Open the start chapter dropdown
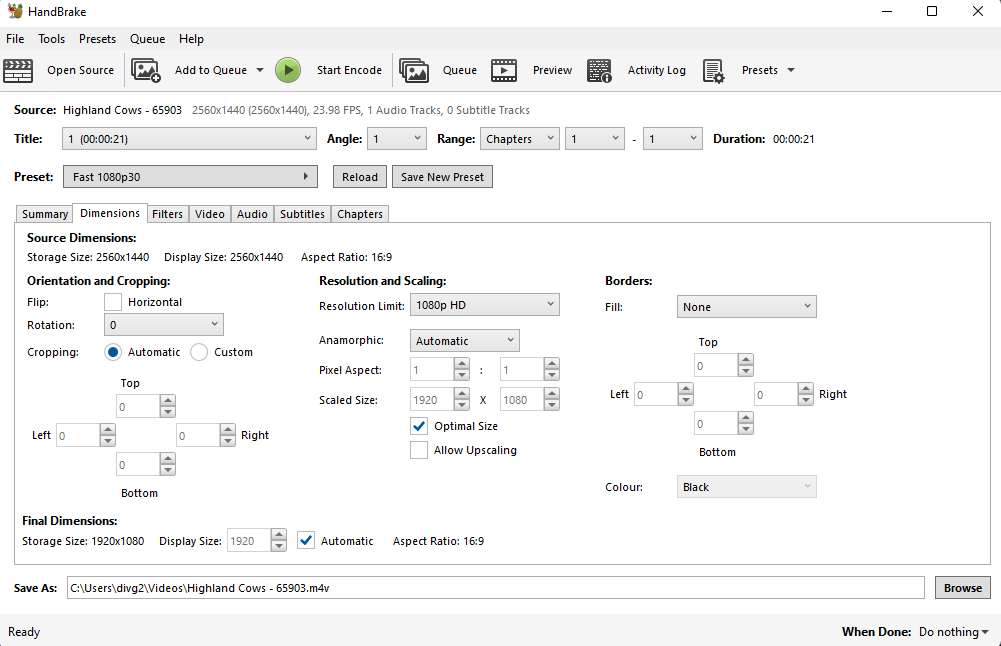1001x646 pixels. coord(594,139)
